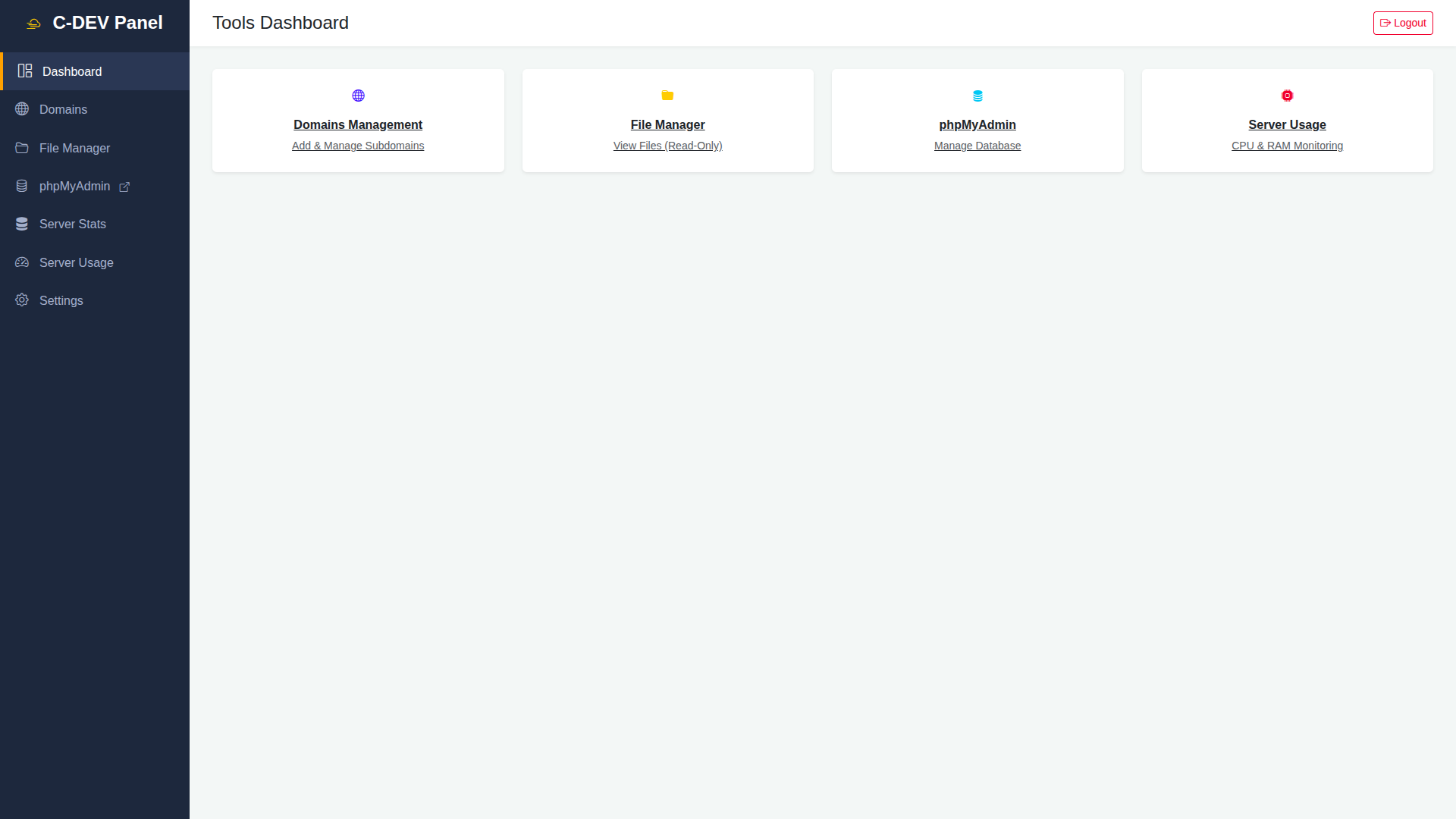Click the gear icon beside Settings
The width and height of the screenshot is (1456, 819).
click(x=22, y=300)
